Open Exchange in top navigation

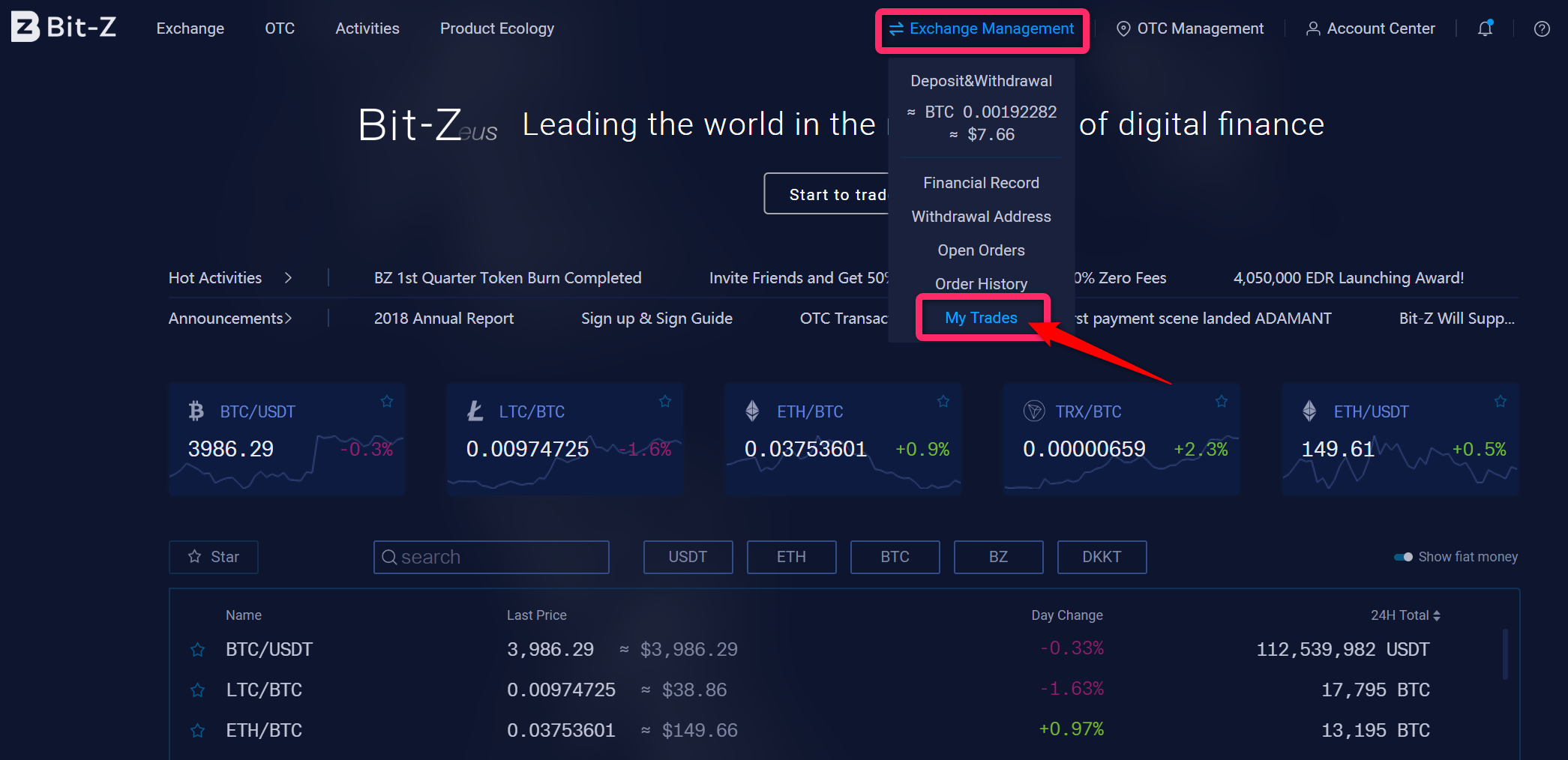[190, 28]
